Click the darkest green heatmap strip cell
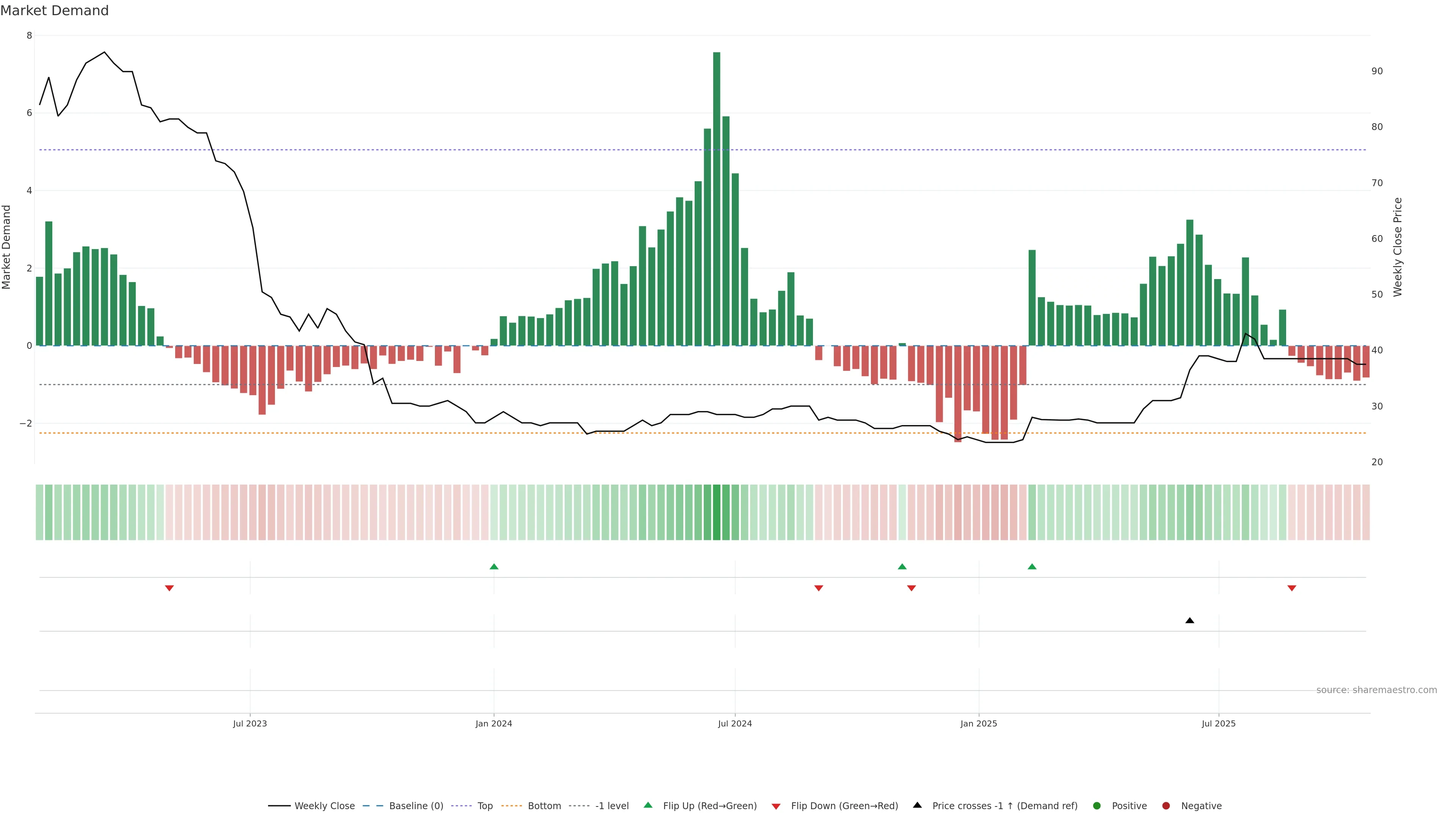This screenshot has width=1456, height=819. (x=716, y=512)
